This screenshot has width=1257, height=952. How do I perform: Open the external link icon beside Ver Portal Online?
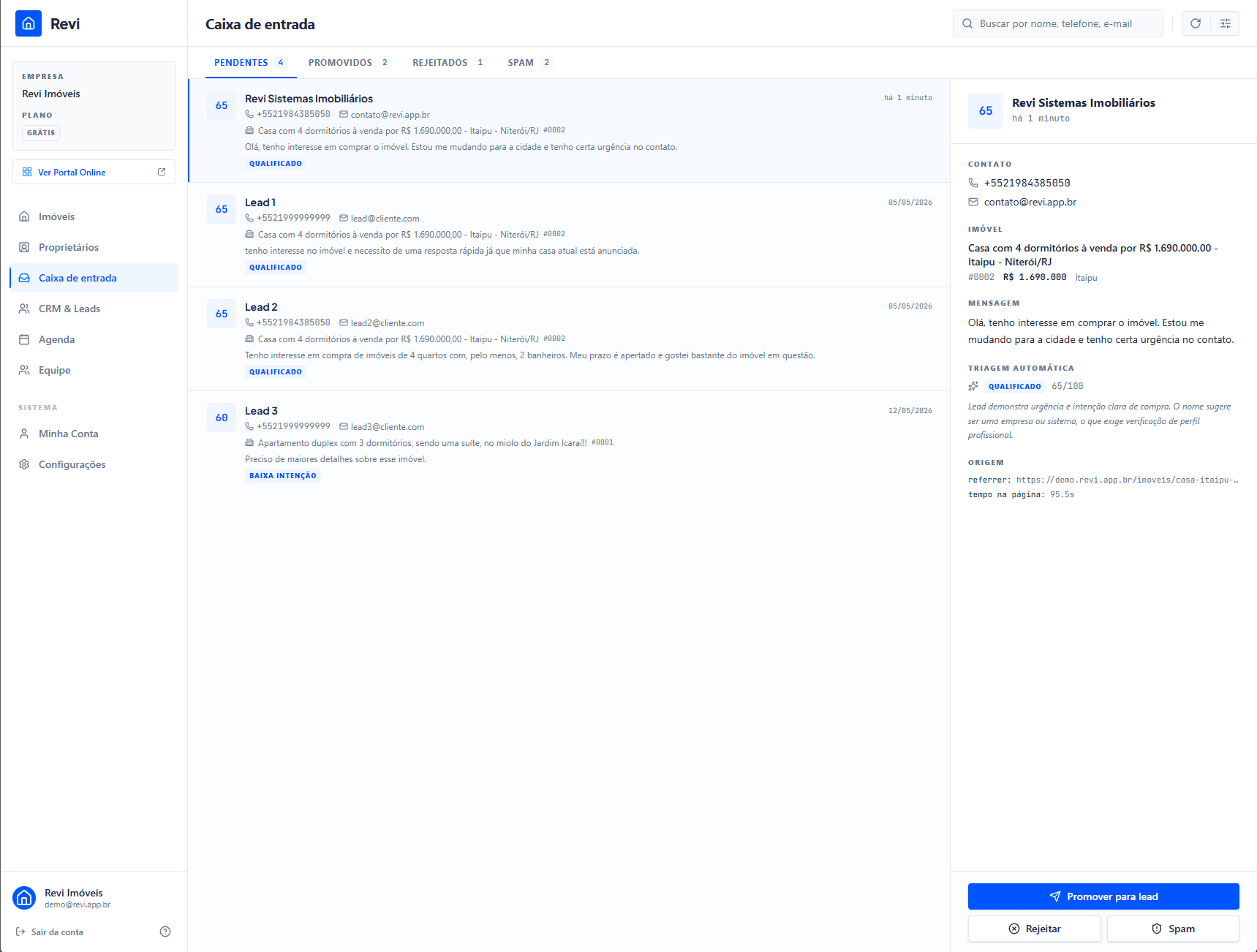[x=162, y=172]
